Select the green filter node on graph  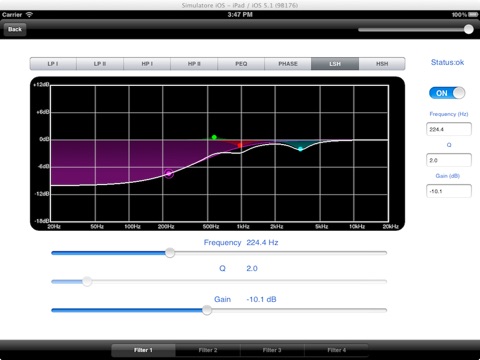[x=214, y=137]
